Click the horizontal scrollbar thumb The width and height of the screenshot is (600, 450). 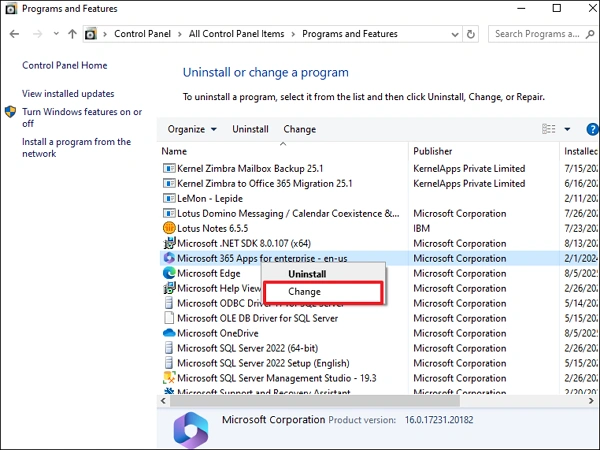point(315,401)
